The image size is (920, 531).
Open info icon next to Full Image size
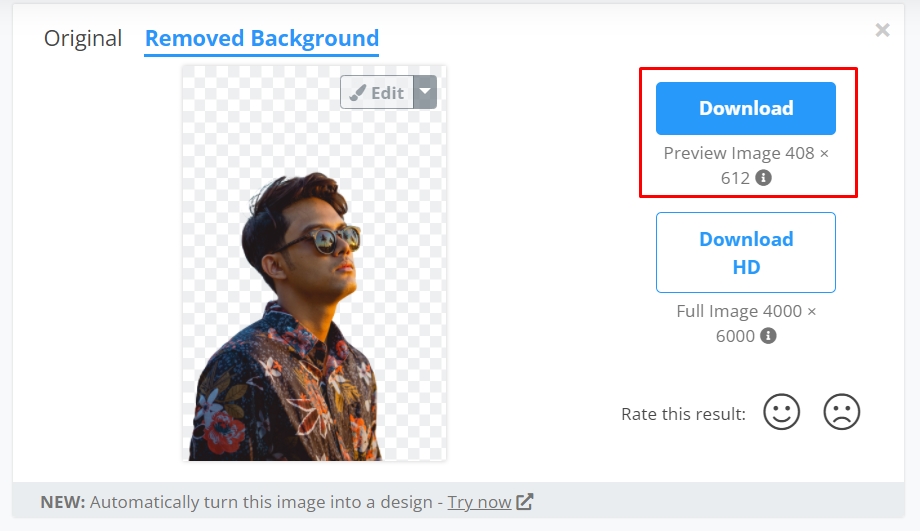pyautogui.click(x=768, y=336)
